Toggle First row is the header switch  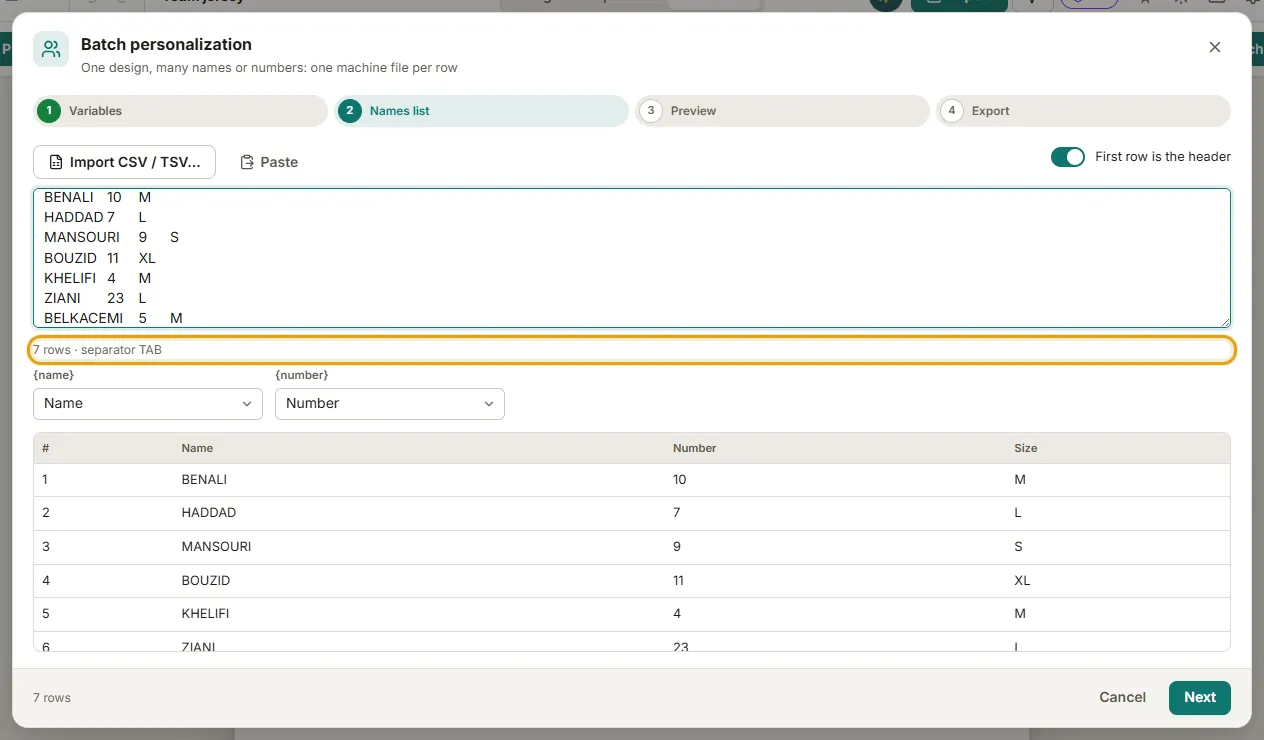1068,157
